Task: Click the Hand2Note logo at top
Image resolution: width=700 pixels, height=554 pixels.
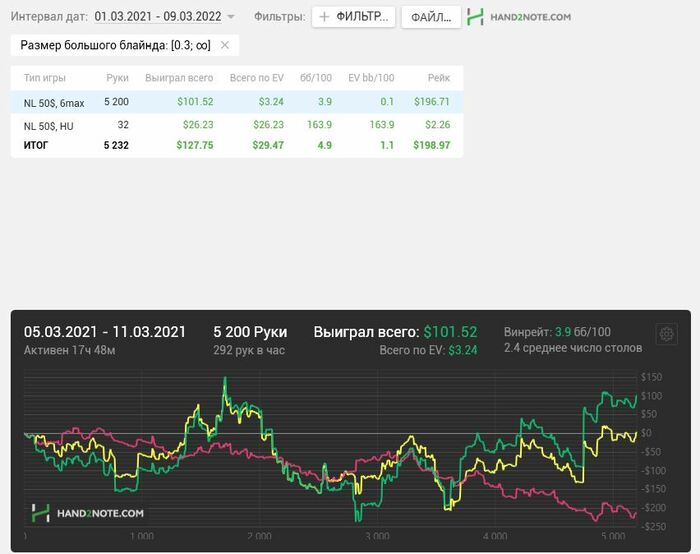Action: [475, 17]
